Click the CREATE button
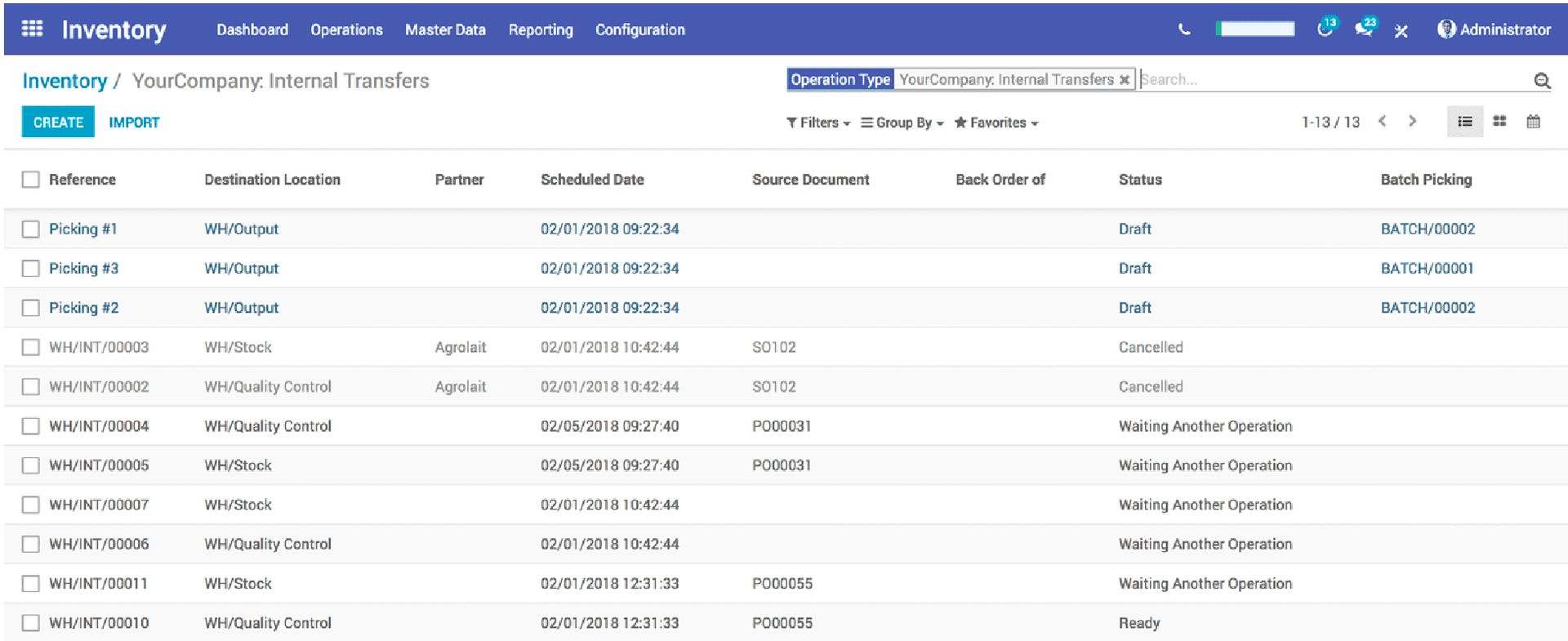Viewport: 1568px width, 641px height. 58,122
